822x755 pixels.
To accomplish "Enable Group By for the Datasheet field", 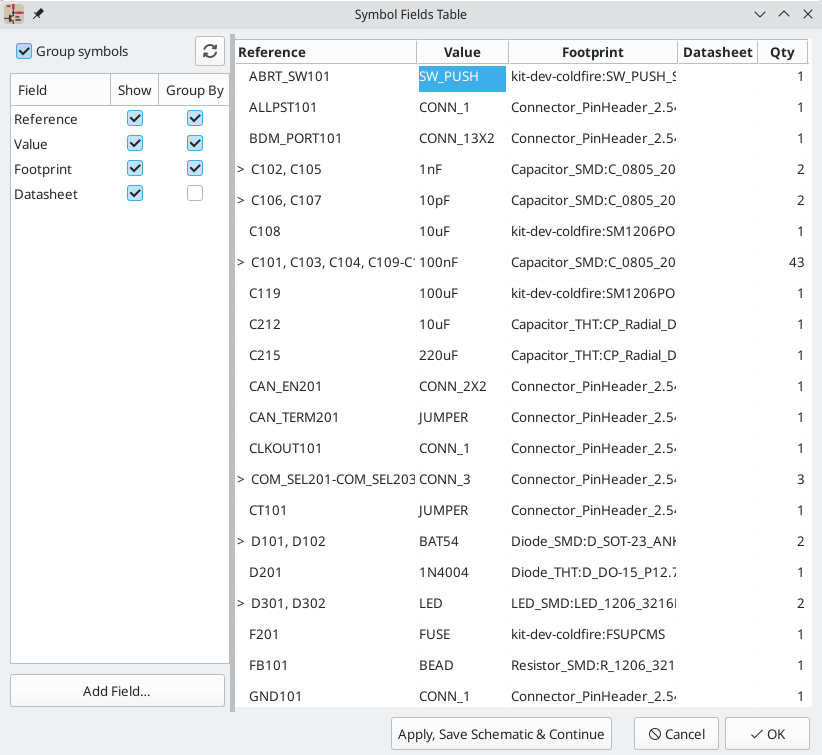I will 194,193.
